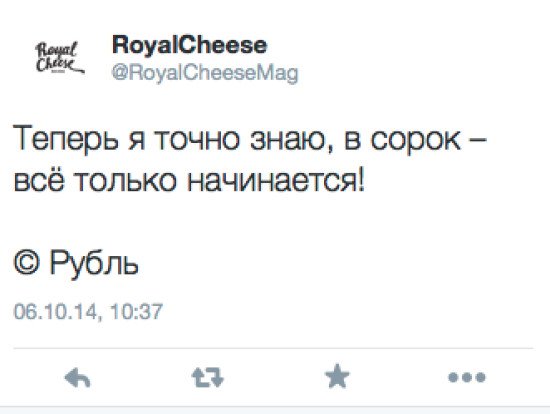Click the word 'сорок' in the tweet

pyautogui.click(x=416, y=141)
